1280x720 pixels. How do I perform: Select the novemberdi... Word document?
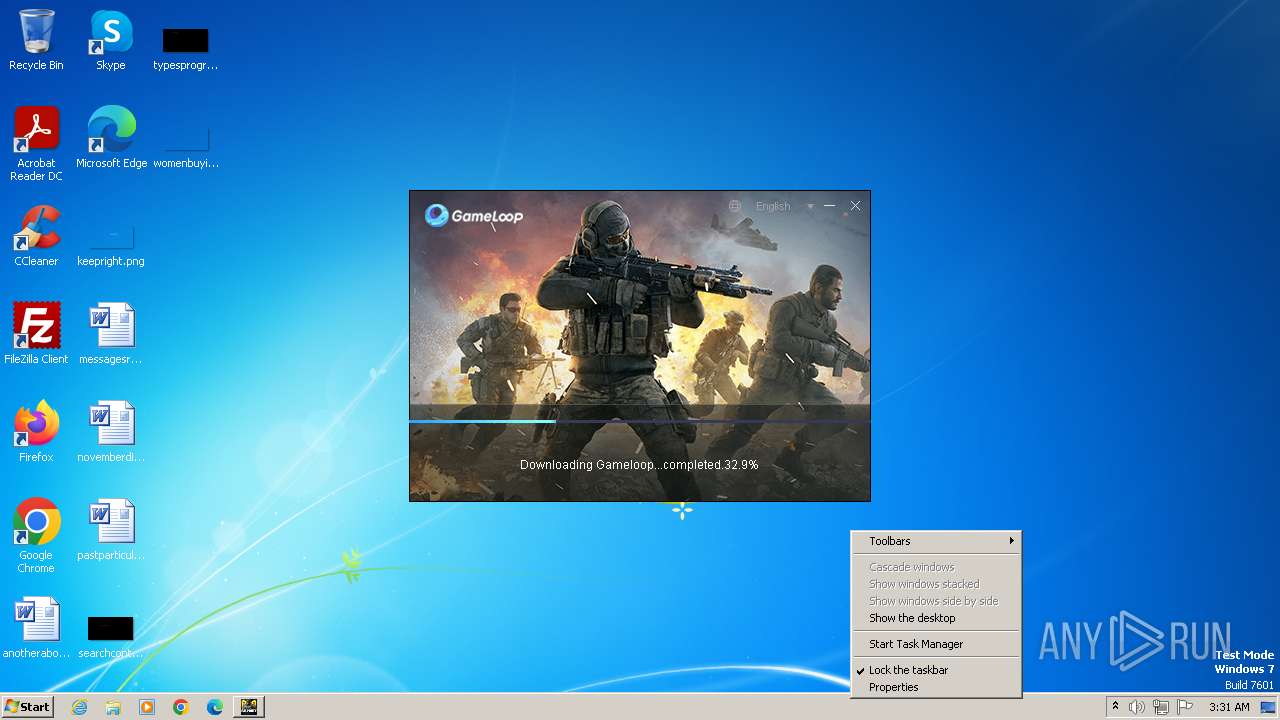111,431
